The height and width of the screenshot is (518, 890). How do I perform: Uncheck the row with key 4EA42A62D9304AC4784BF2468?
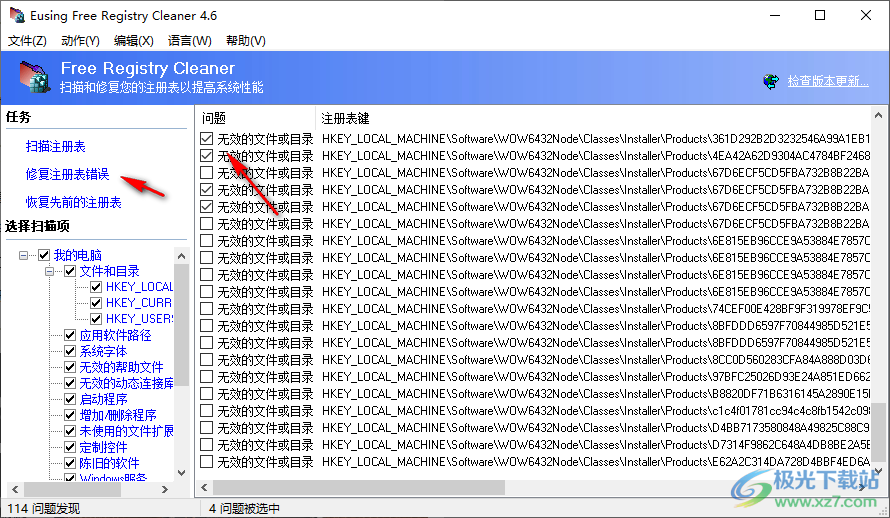point(207,155)
